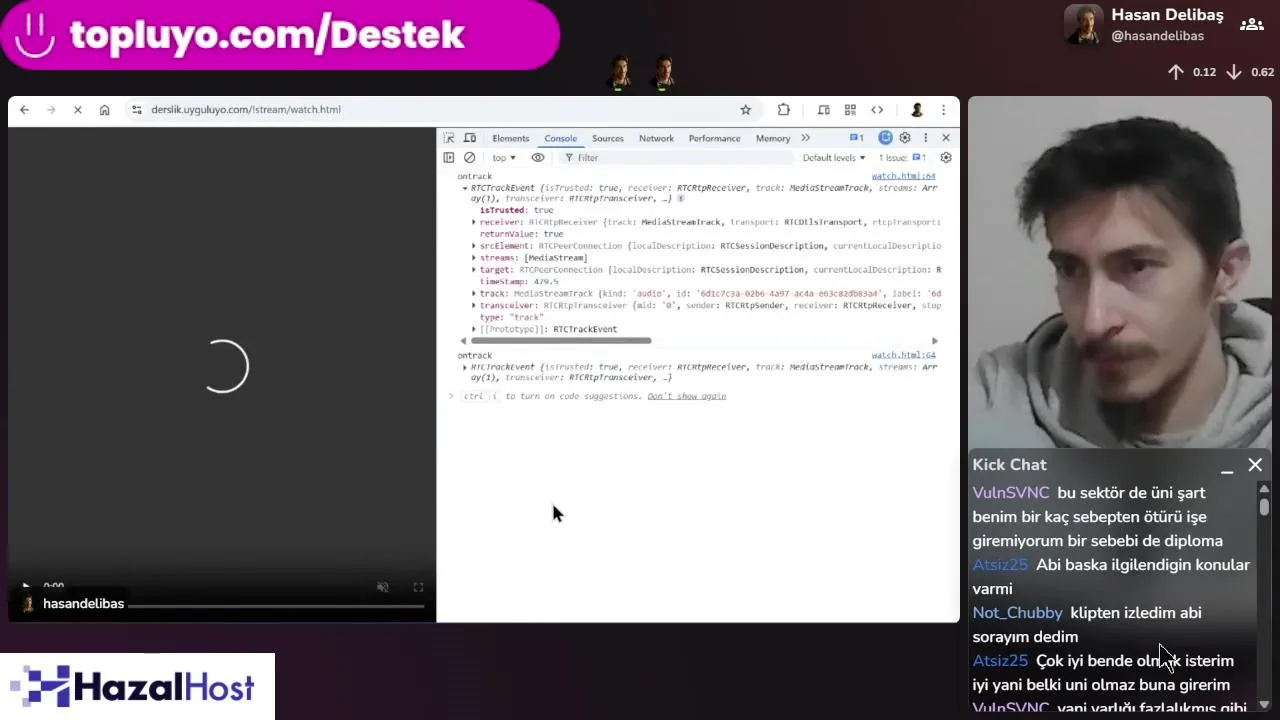Open the Sources tab
The width and height of the screenshot is (1280, 720).
607,139
